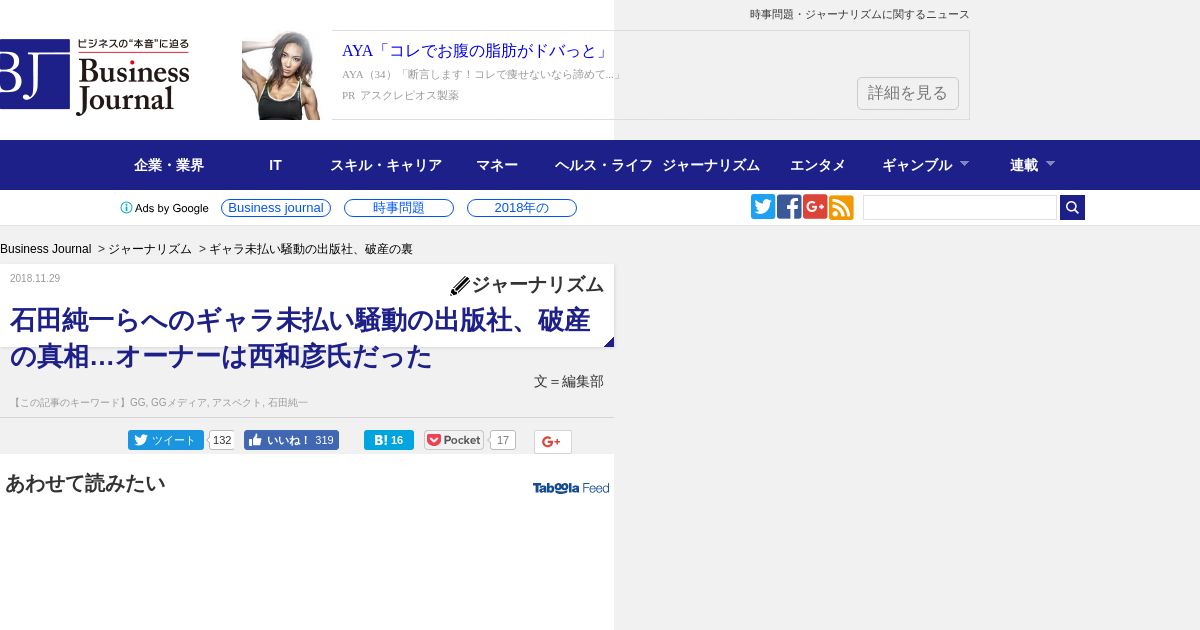Save article with Pocket button

pos(454,440)
